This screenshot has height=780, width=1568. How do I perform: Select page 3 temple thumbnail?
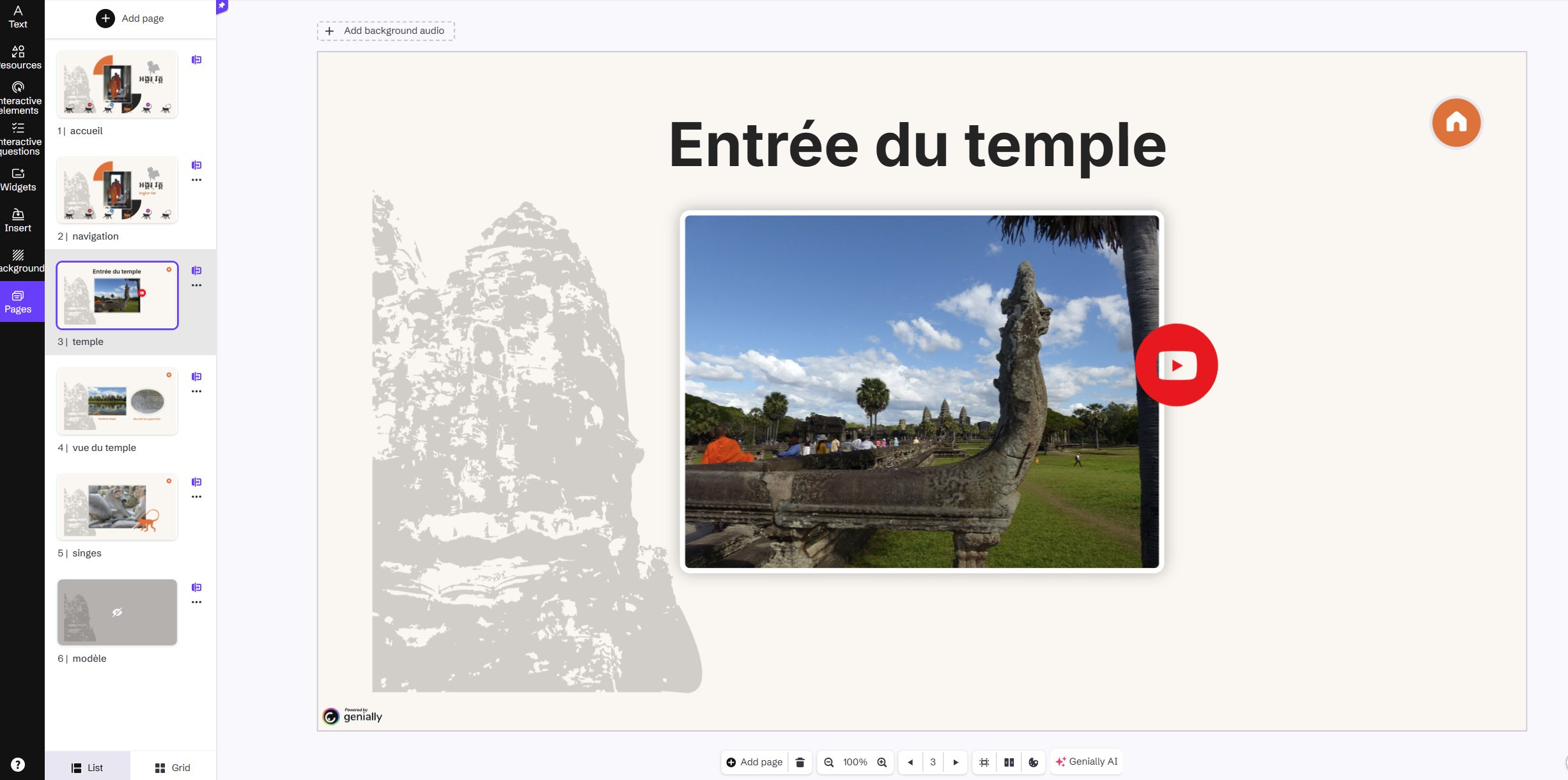[117, 295]
